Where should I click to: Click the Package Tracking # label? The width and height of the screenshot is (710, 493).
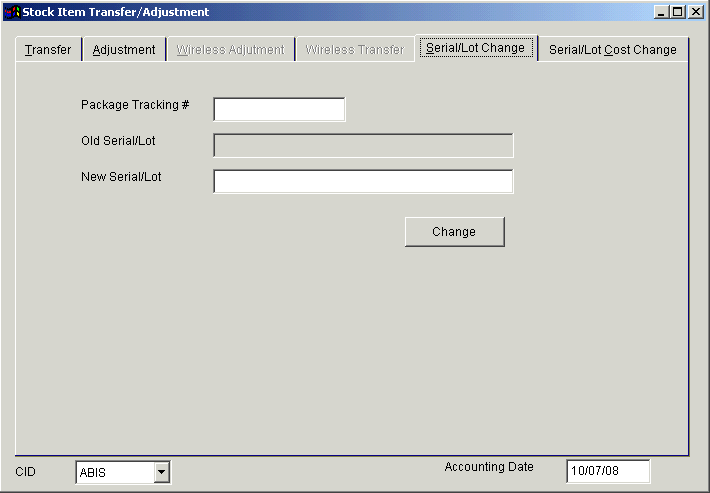pos(135,105)
